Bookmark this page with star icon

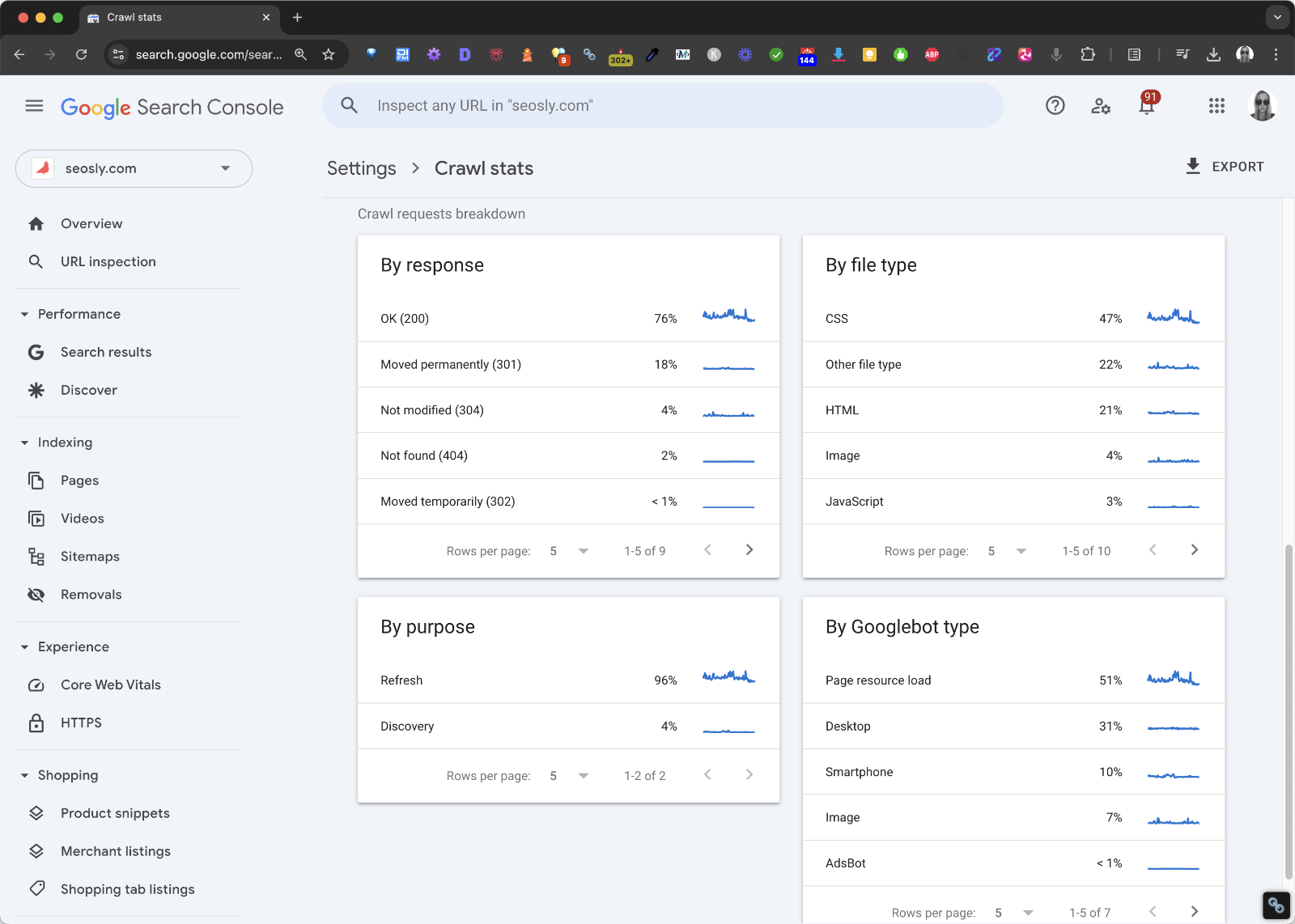pos(329,54)
